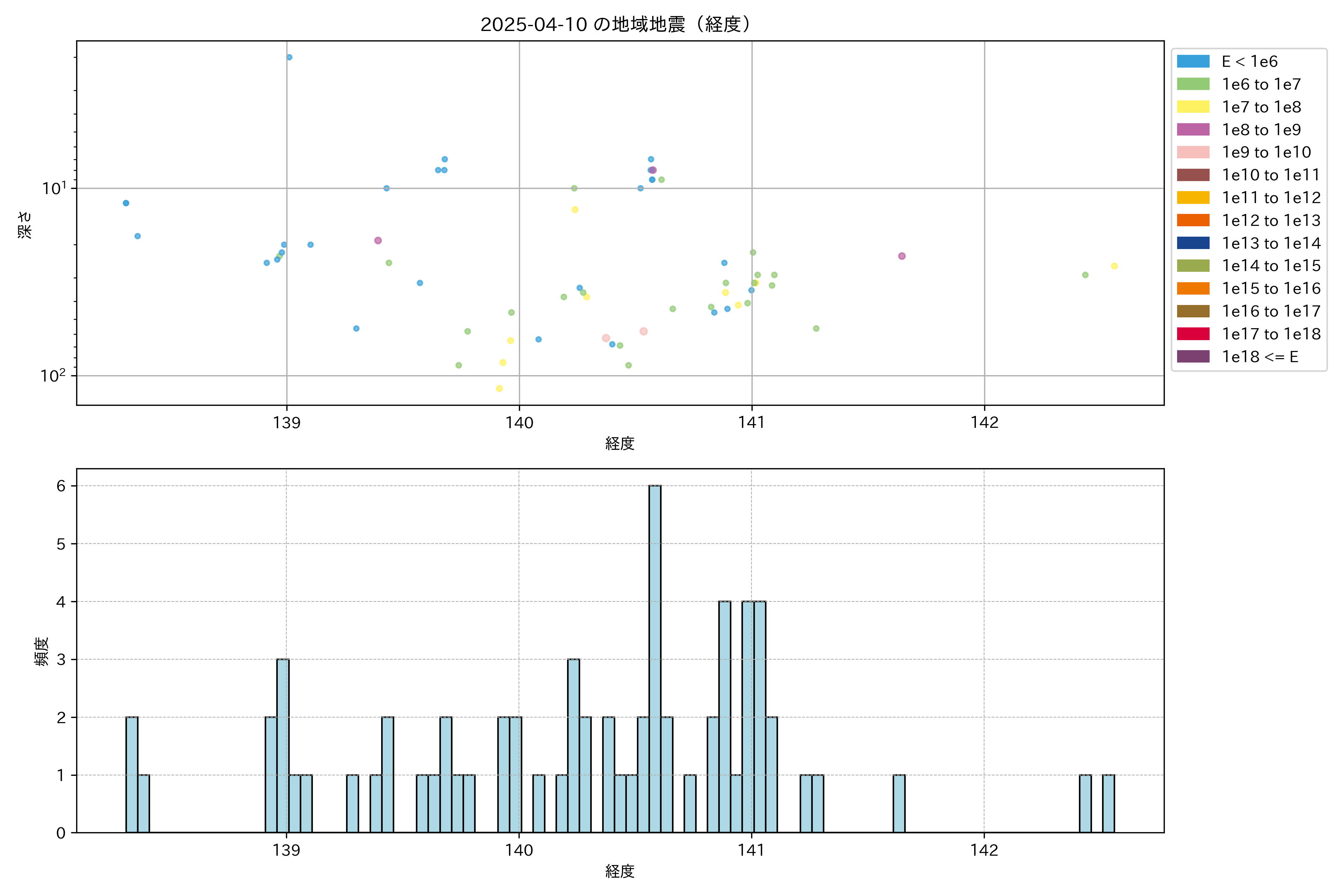The height and width of the screenshot is (896, 1344).
Task: Click the yellow scatter point at far right
Action: [1114, 266]
